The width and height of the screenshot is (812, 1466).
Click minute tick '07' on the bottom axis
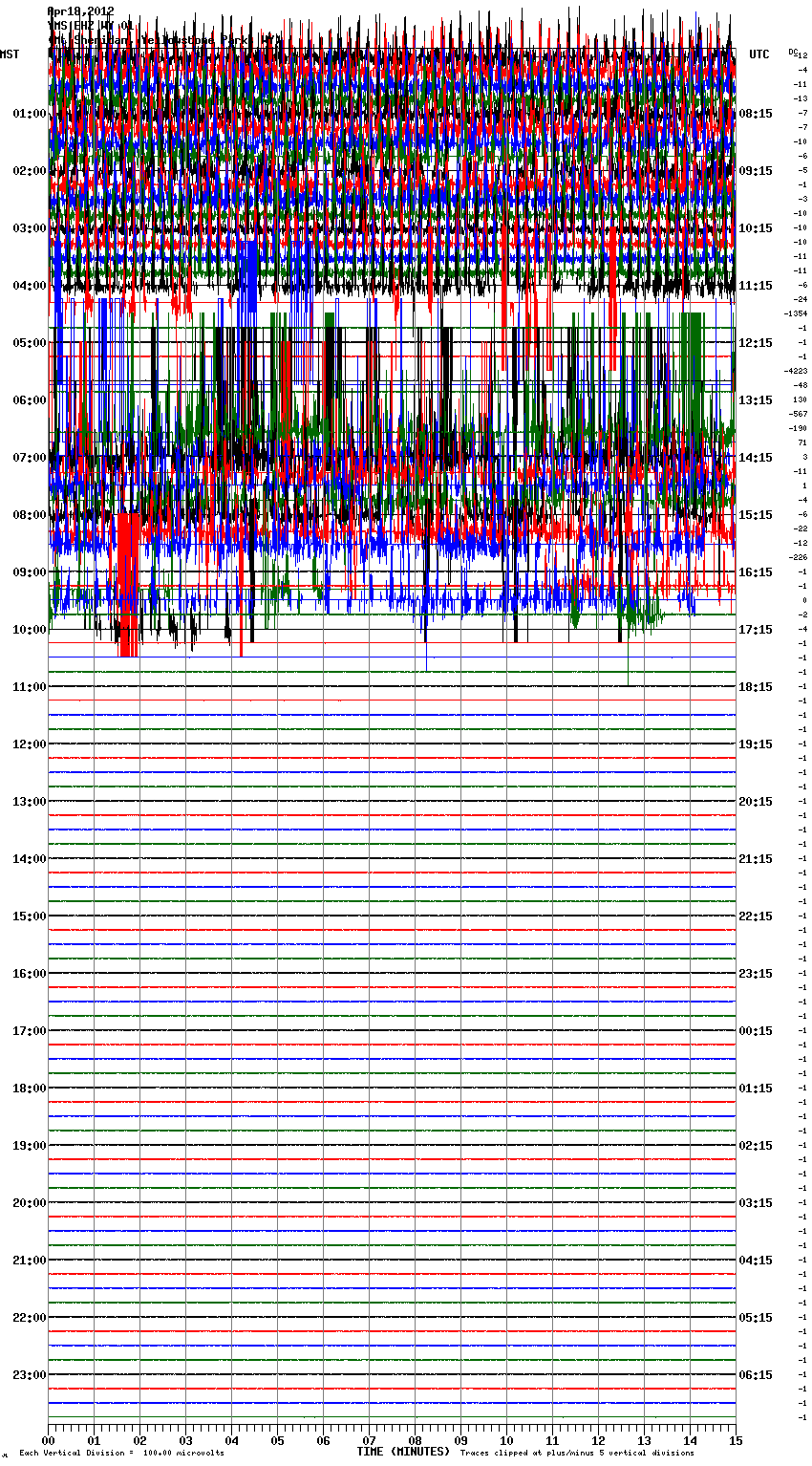pos(369,1440)
